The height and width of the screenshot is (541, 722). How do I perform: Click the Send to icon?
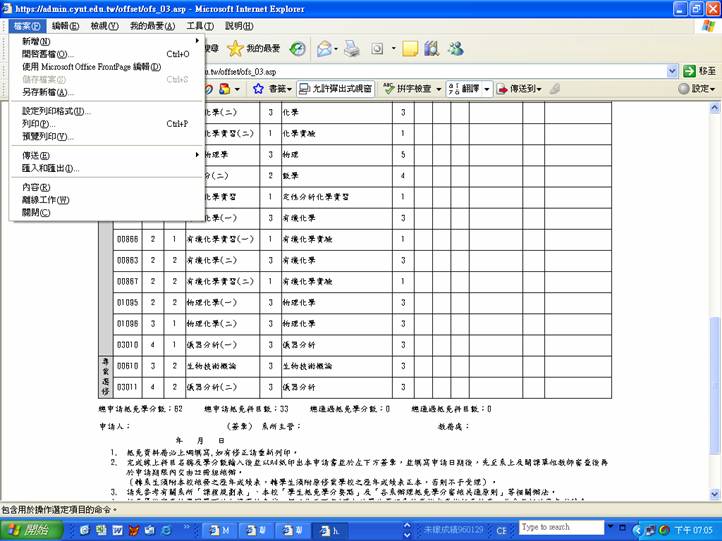[502, 89]
